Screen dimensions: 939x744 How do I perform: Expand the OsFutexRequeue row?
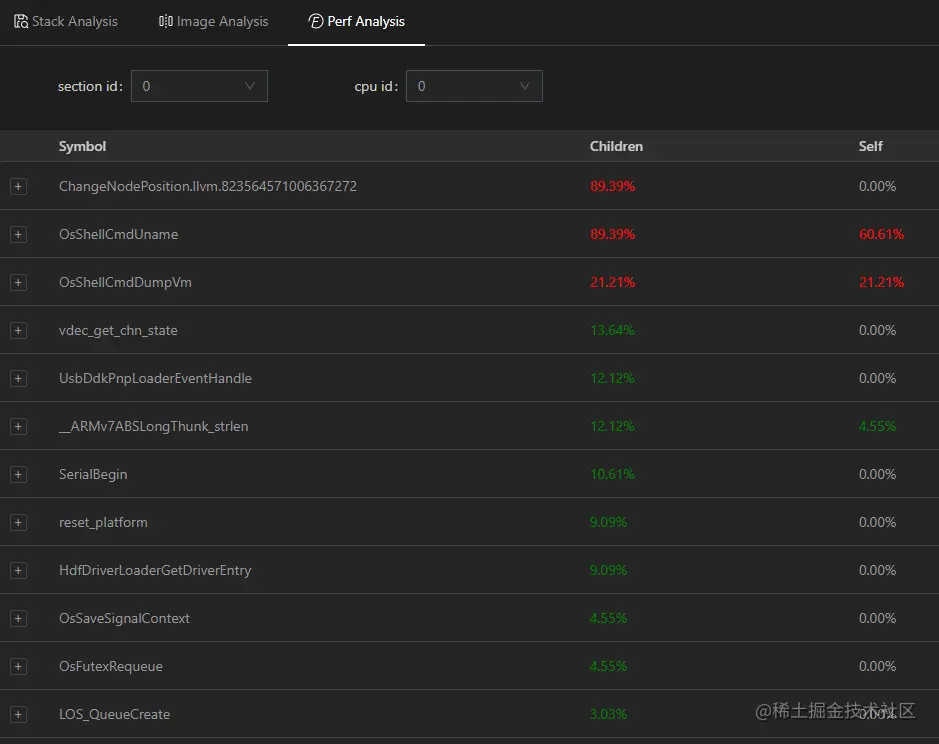click(x=19, y=666)
